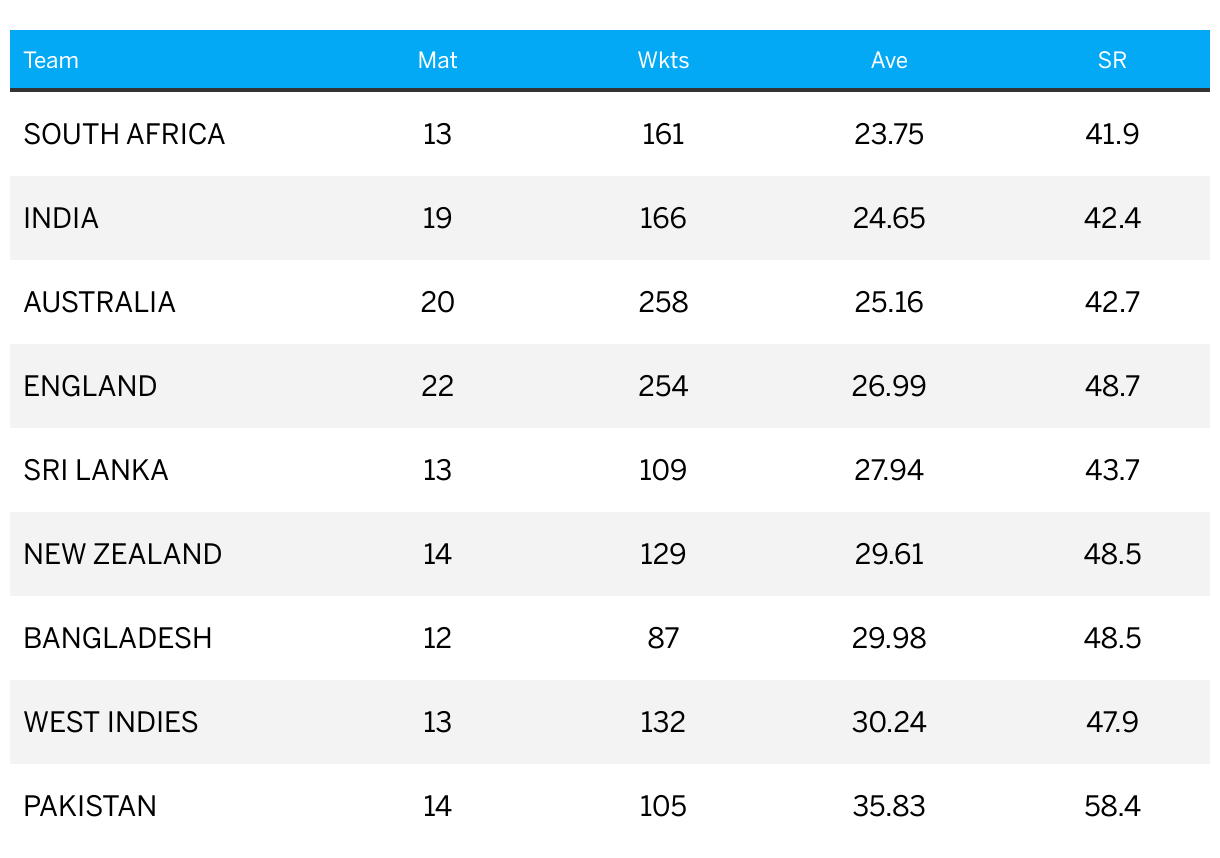Click India's 42.4 strike rate cell

(1112, 218)
